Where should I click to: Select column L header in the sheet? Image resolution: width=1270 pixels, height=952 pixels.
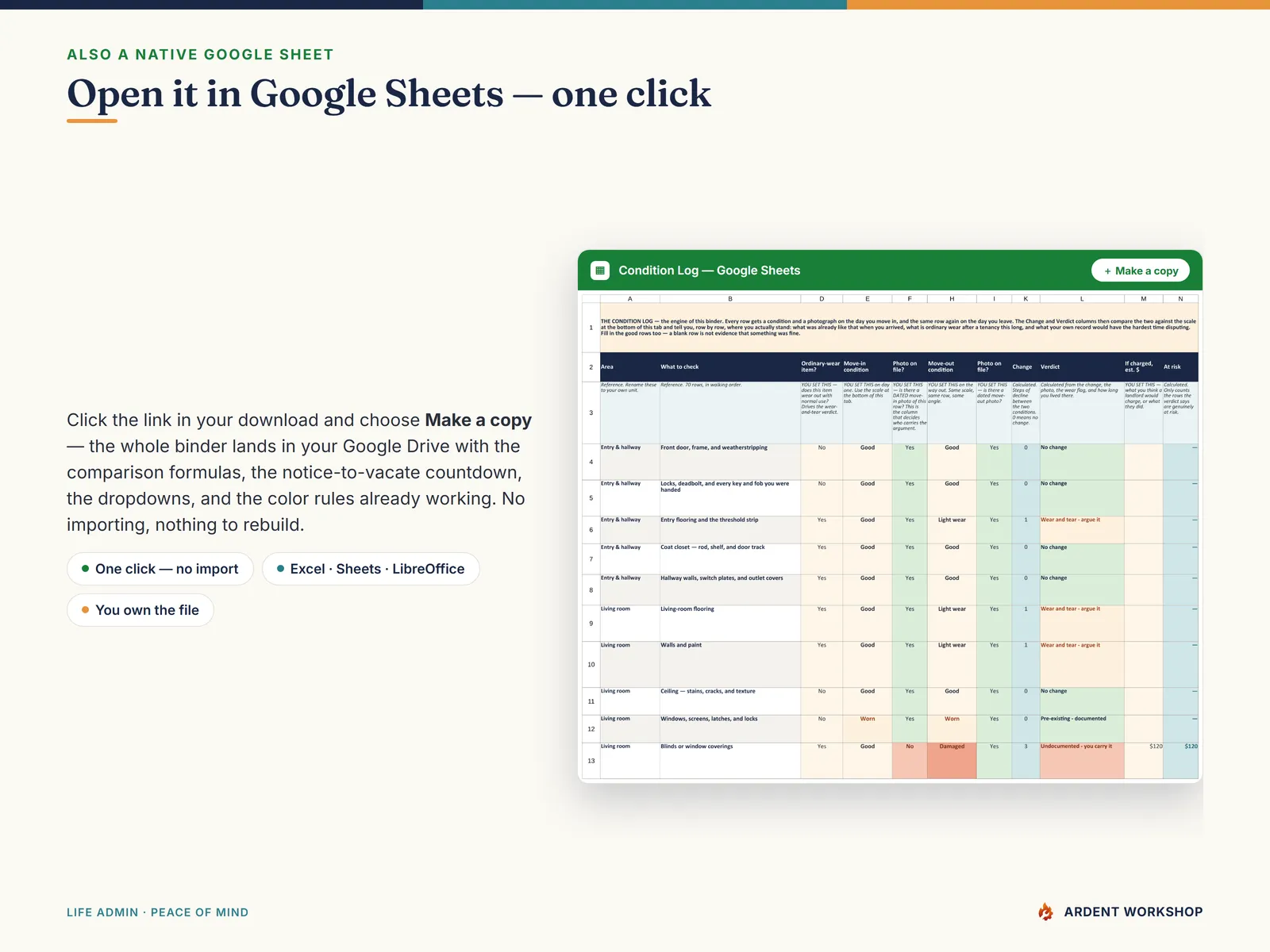(x=1082, y=299)
